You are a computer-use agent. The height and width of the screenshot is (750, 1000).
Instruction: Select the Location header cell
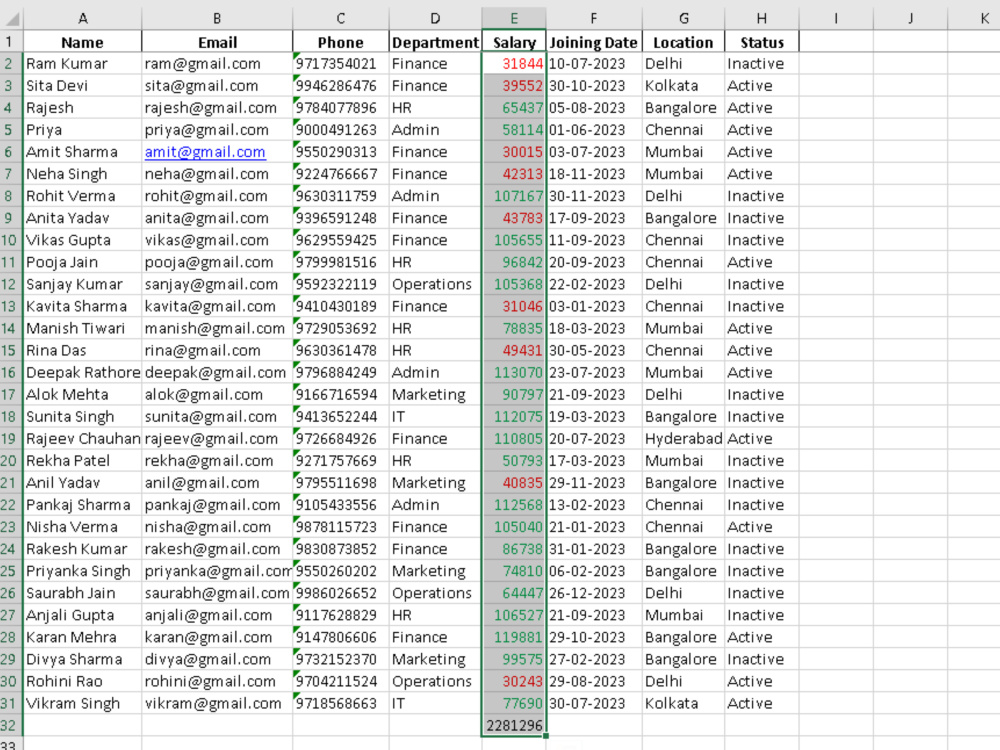(683, 42)
